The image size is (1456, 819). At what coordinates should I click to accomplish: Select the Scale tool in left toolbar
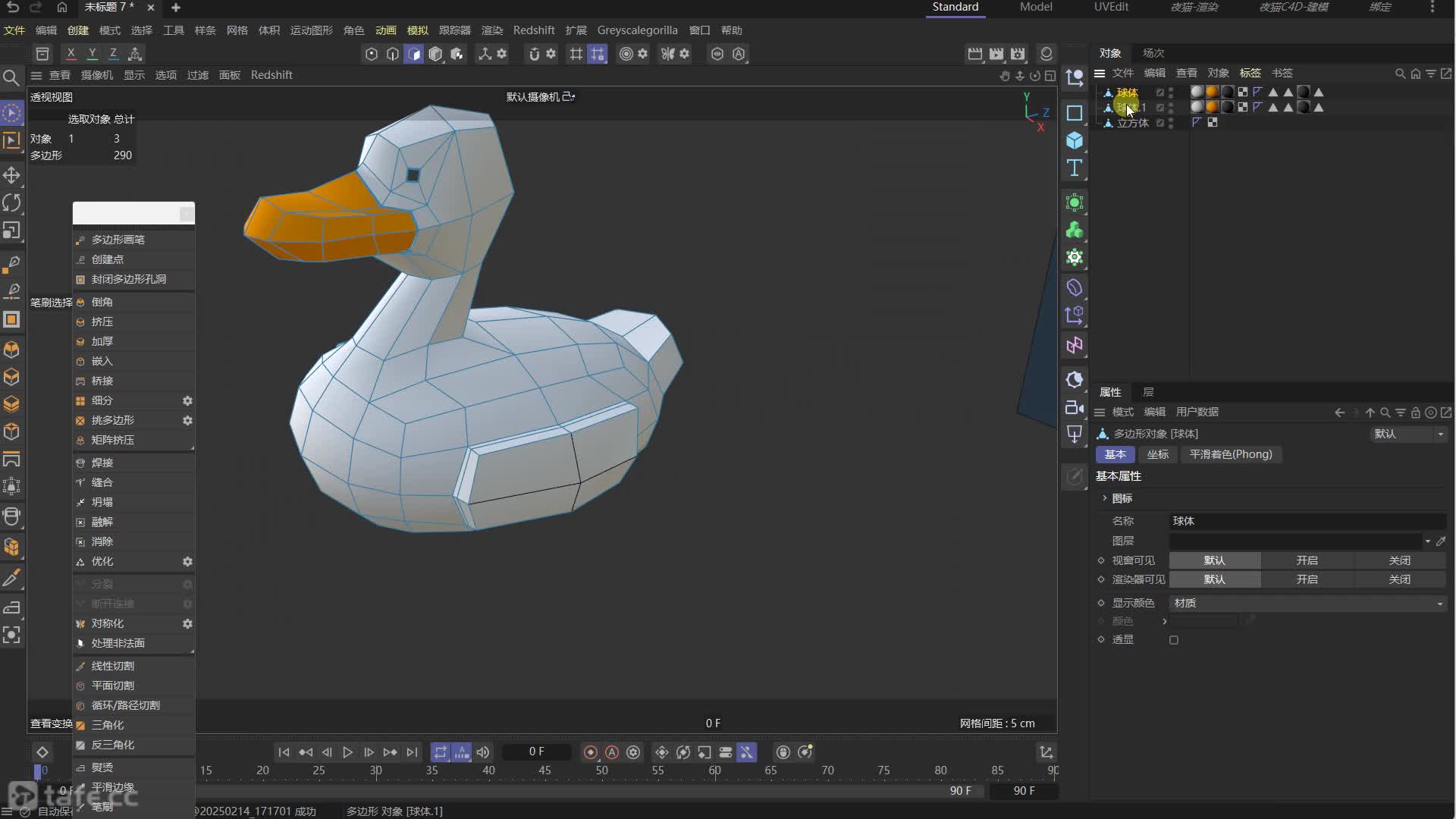pos(11,230)
